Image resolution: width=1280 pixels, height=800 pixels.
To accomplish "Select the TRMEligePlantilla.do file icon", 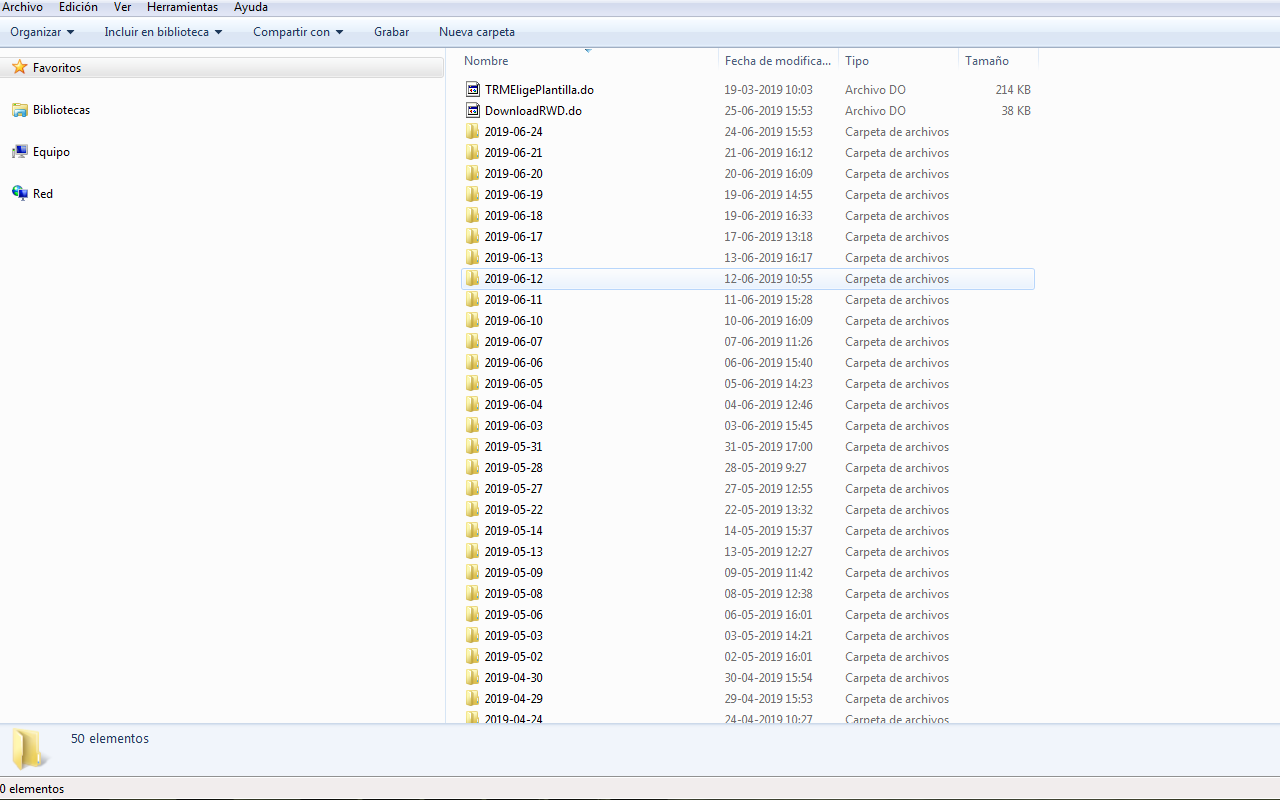I will coord(473,90).
